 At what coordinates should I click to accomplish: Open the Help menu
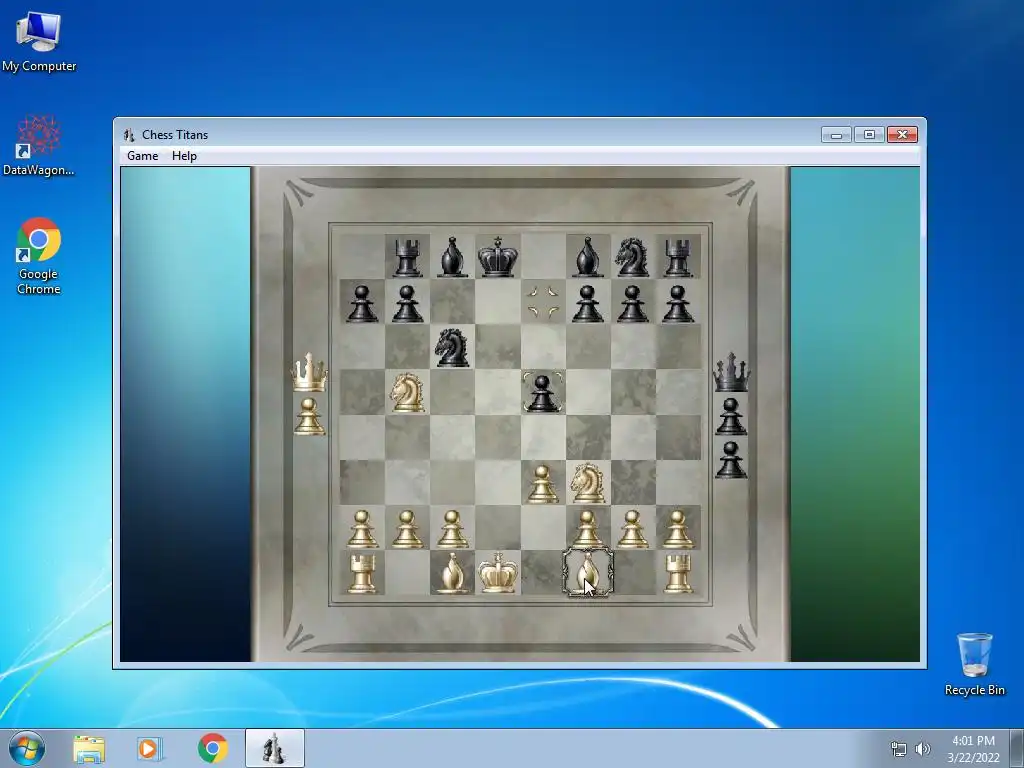pyautogui.click(x=184, y=156)
